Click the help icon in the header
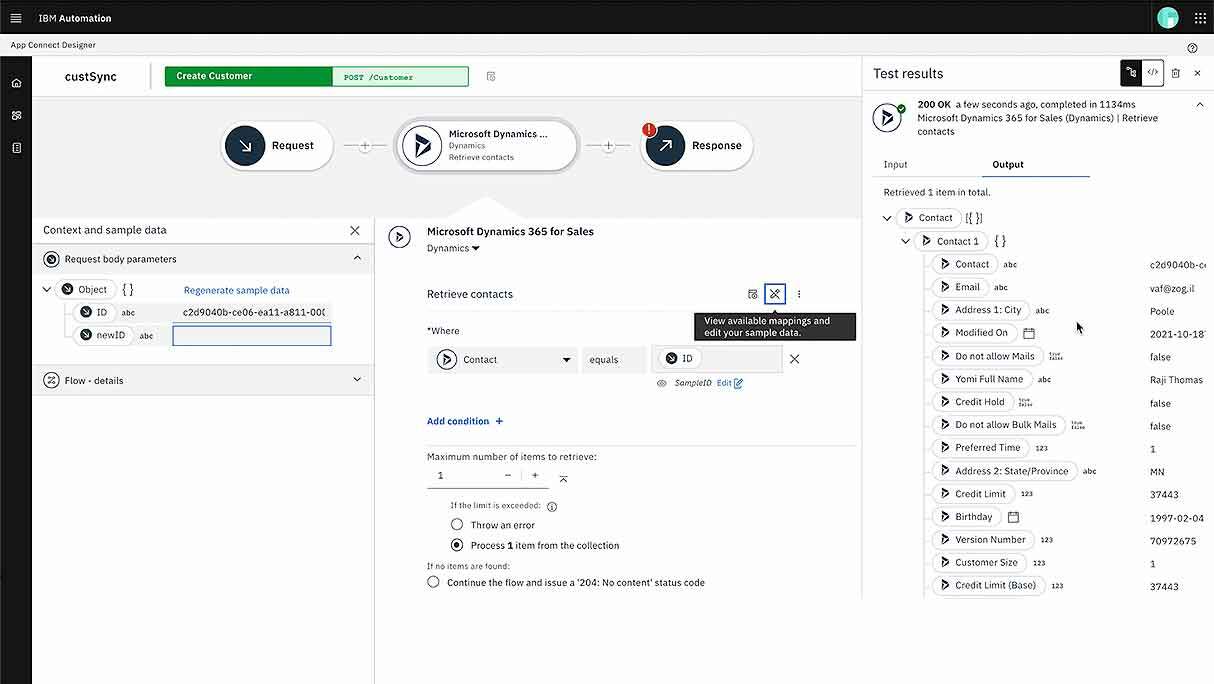 click(x=1190, y=46)
